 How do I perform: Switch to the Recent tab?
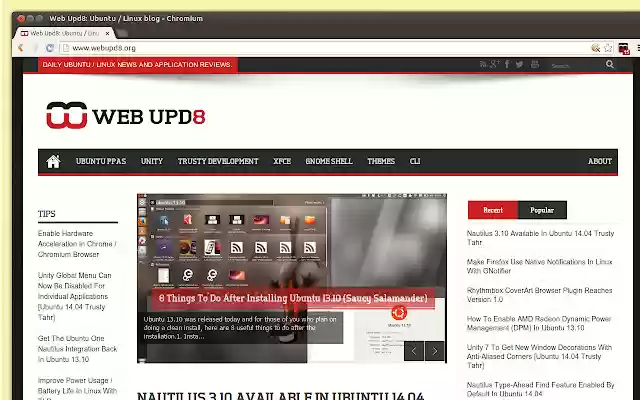click(493, 210)
